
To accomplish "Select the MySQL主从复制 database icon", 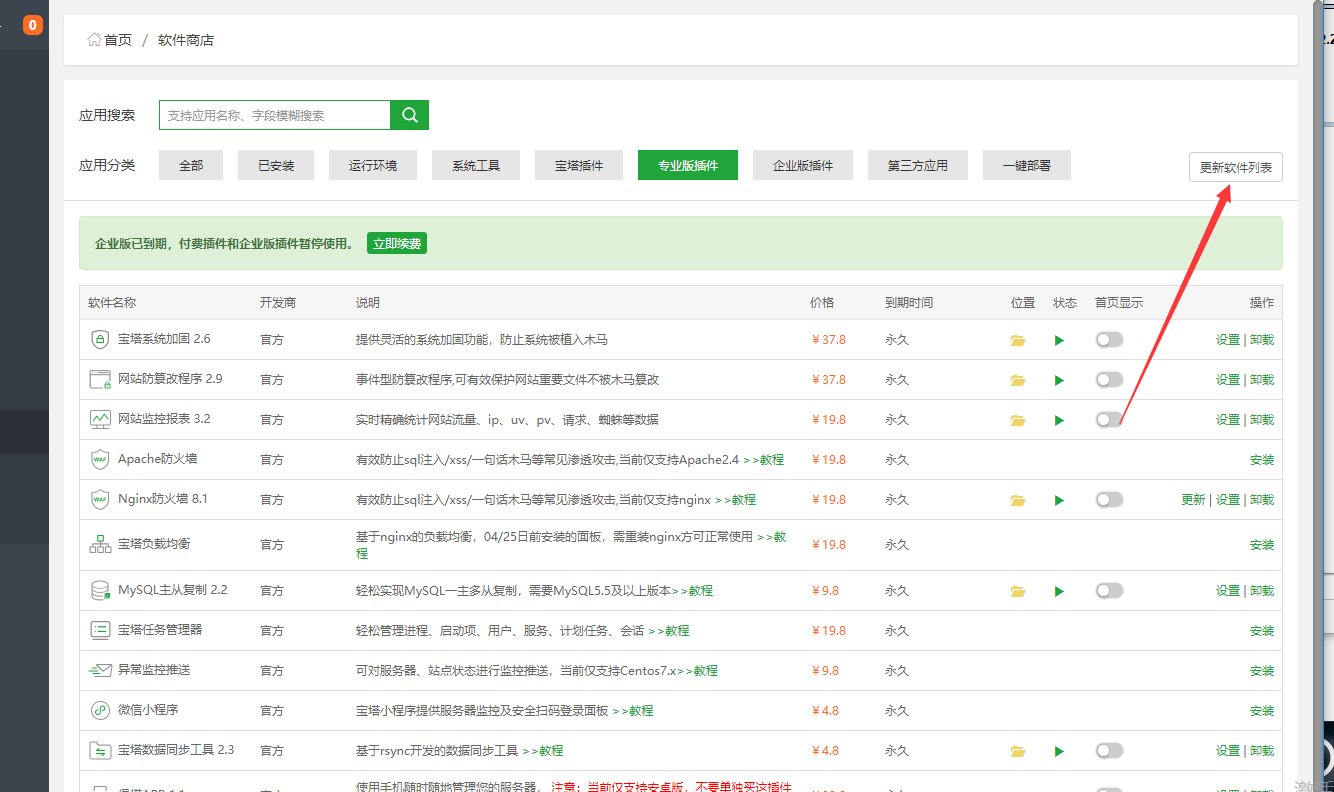I will coord(99,590).
